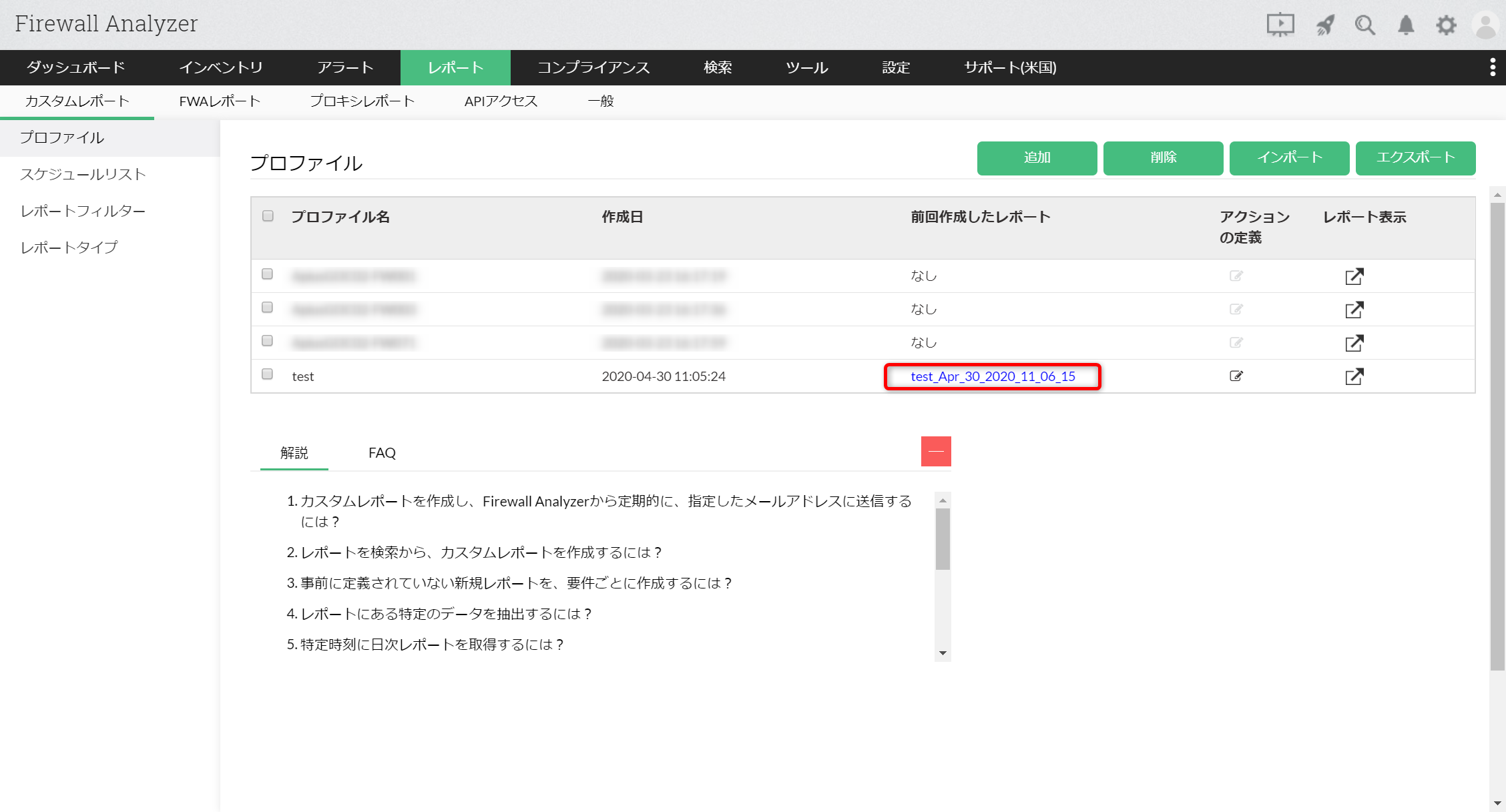Open the alerts bell icon

pyautogui.click(x=1406, y=25)
